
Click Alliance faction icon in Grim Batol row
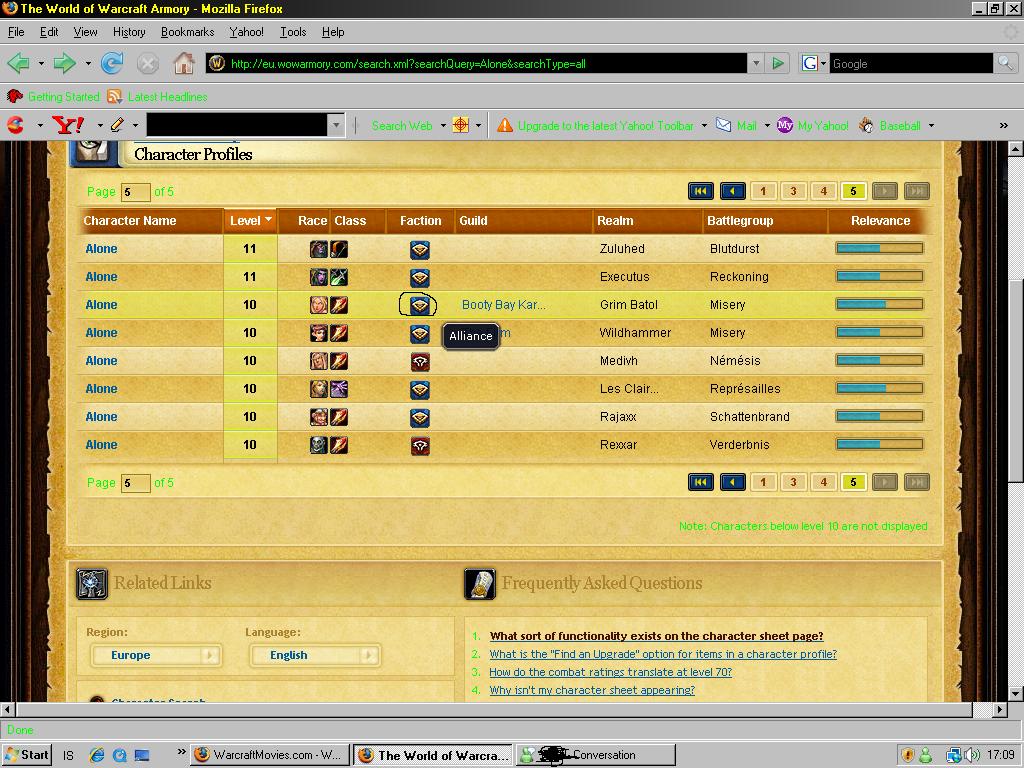[420, 305]
